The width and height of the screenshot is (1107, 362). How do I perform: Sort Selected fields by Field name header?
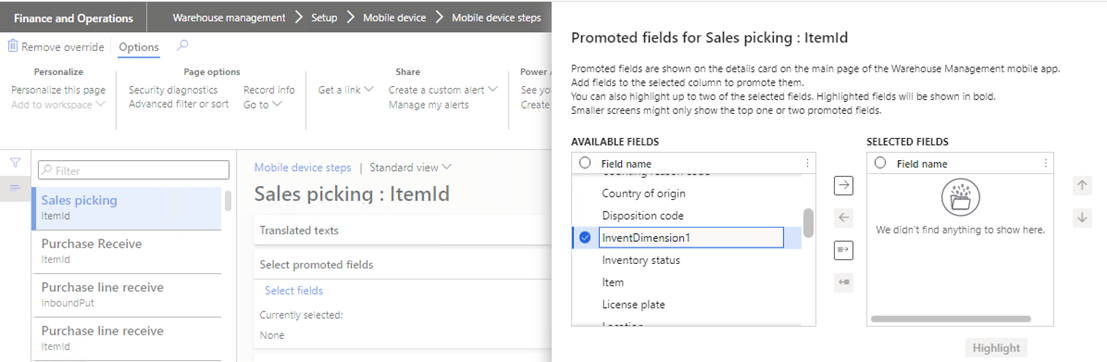[922, 164]
